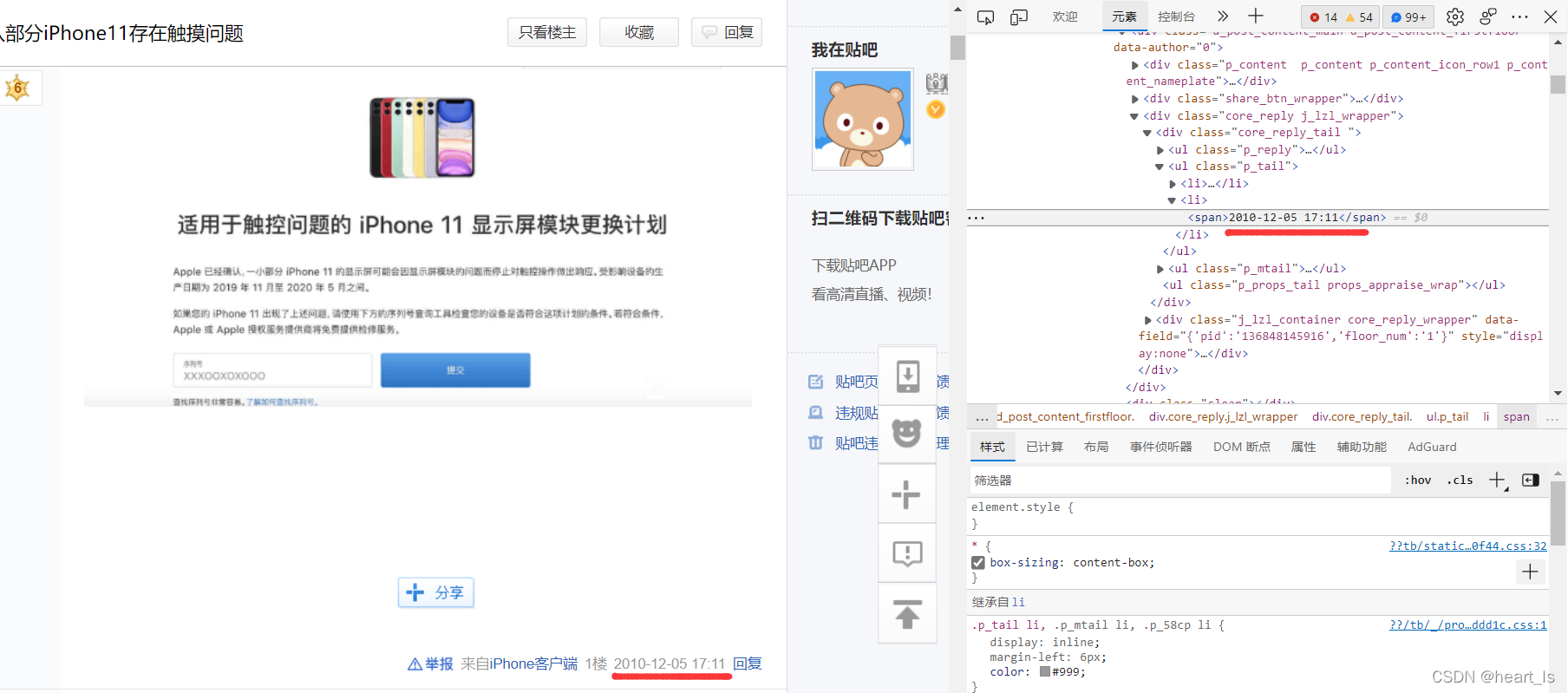Select the span breadcrumb item

1516,417
